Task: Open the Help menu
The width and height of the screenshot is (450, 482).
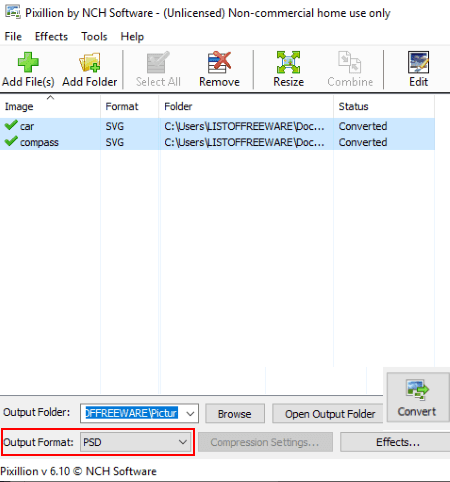Action: (x=132, y=36)
